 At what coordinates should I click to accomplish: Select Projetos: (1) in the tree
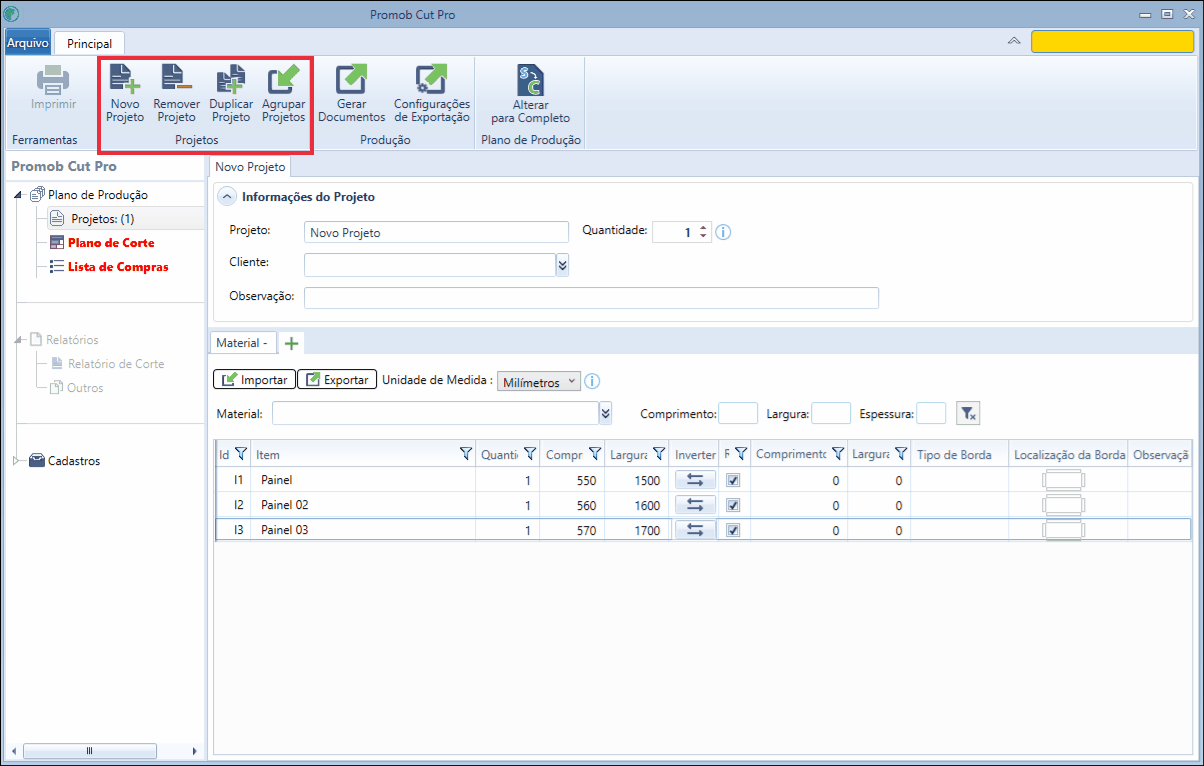[103, 219]
